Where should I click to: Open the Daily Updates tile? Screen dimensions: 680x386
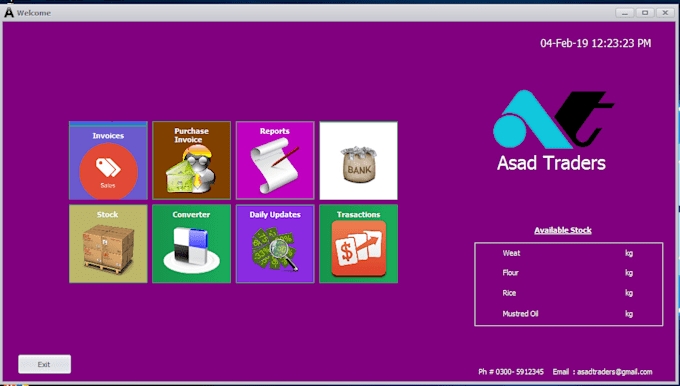(x=275, y=244)
